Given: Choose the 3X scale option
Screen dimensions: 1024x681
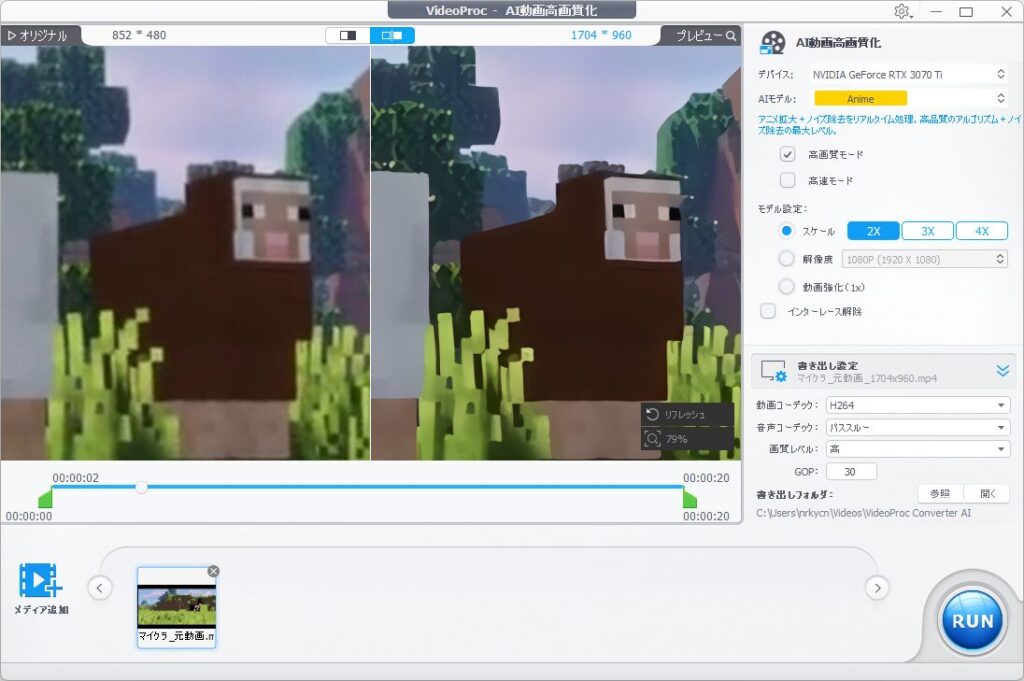Looking at the screenshot, I should click(x=928, y=231).
